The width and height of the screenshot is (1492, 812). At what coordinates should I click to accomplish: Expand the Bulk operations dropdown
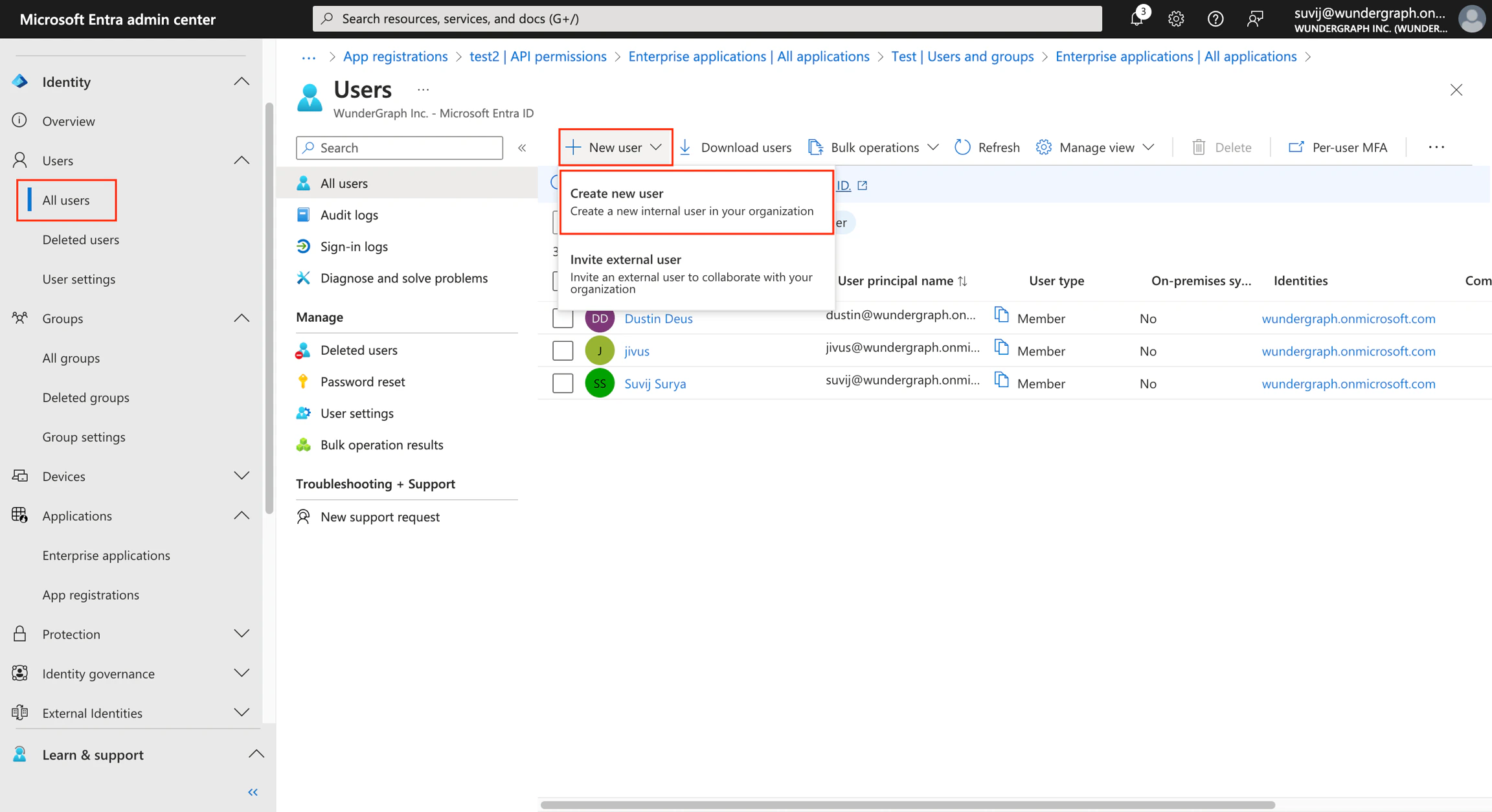pos(933,147)
